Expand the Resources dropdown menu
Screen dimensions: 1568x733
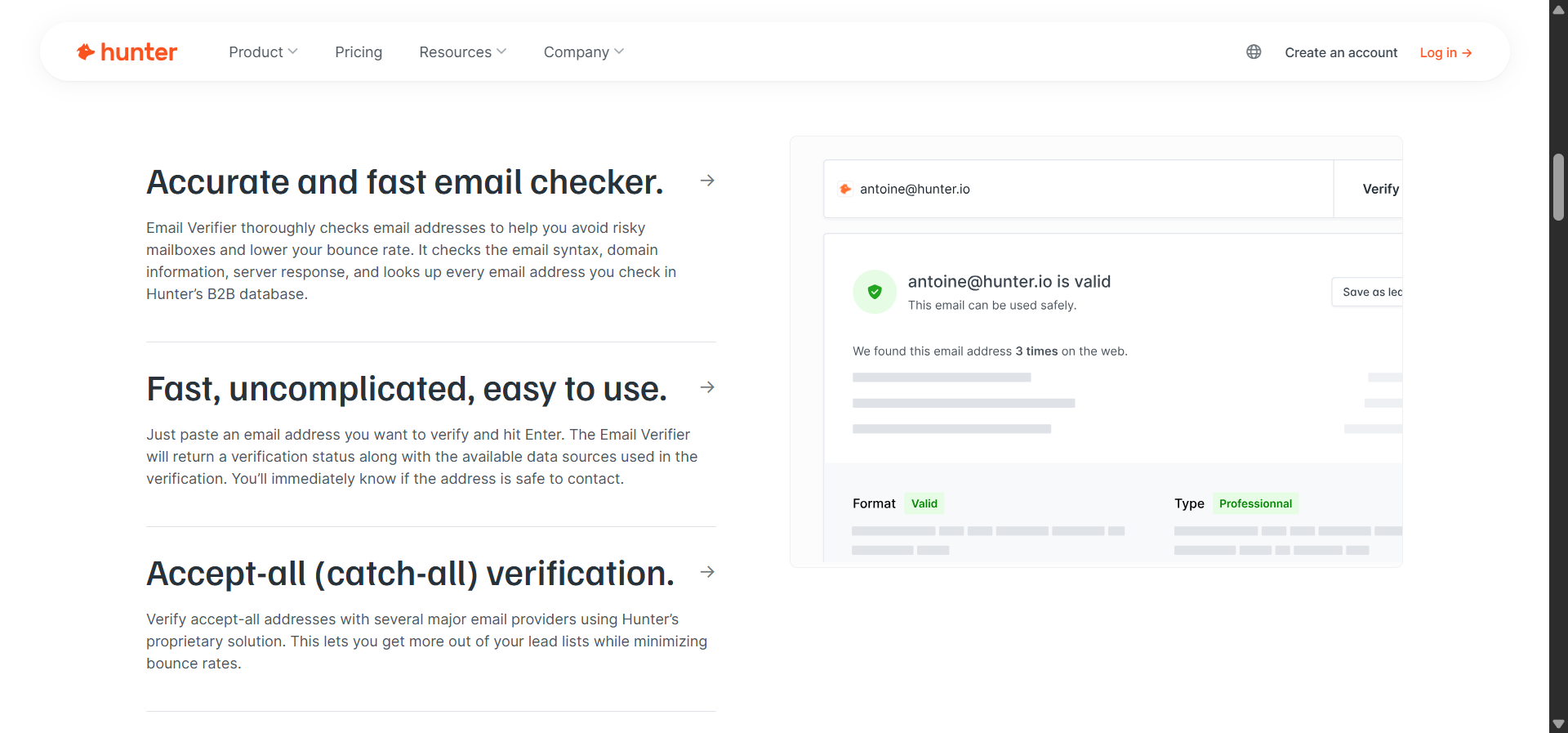(x=463, y=51)
